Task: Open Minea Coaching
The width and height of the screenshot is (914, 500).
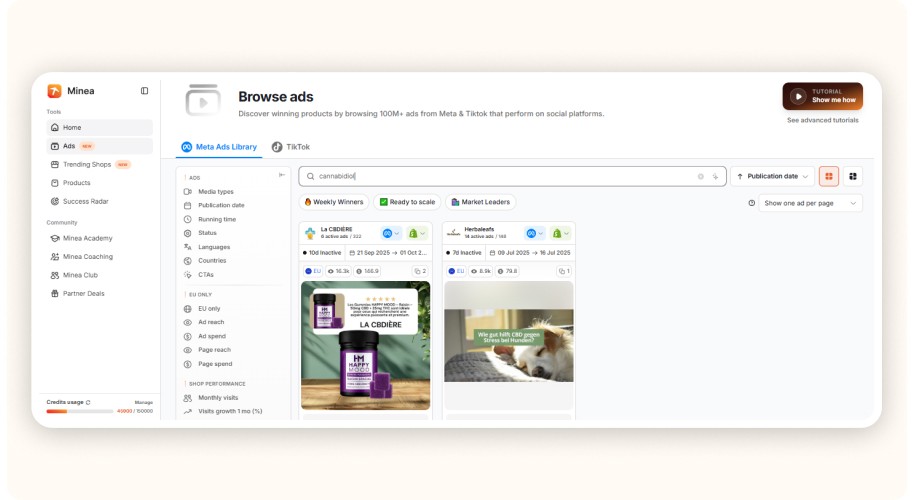Action: coord(99,256)
